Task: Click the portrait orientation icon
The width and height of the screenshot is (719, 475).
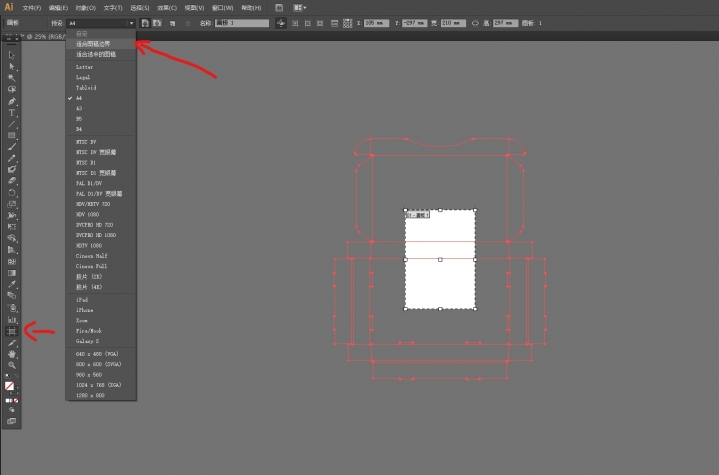Action: pos(146,22)
